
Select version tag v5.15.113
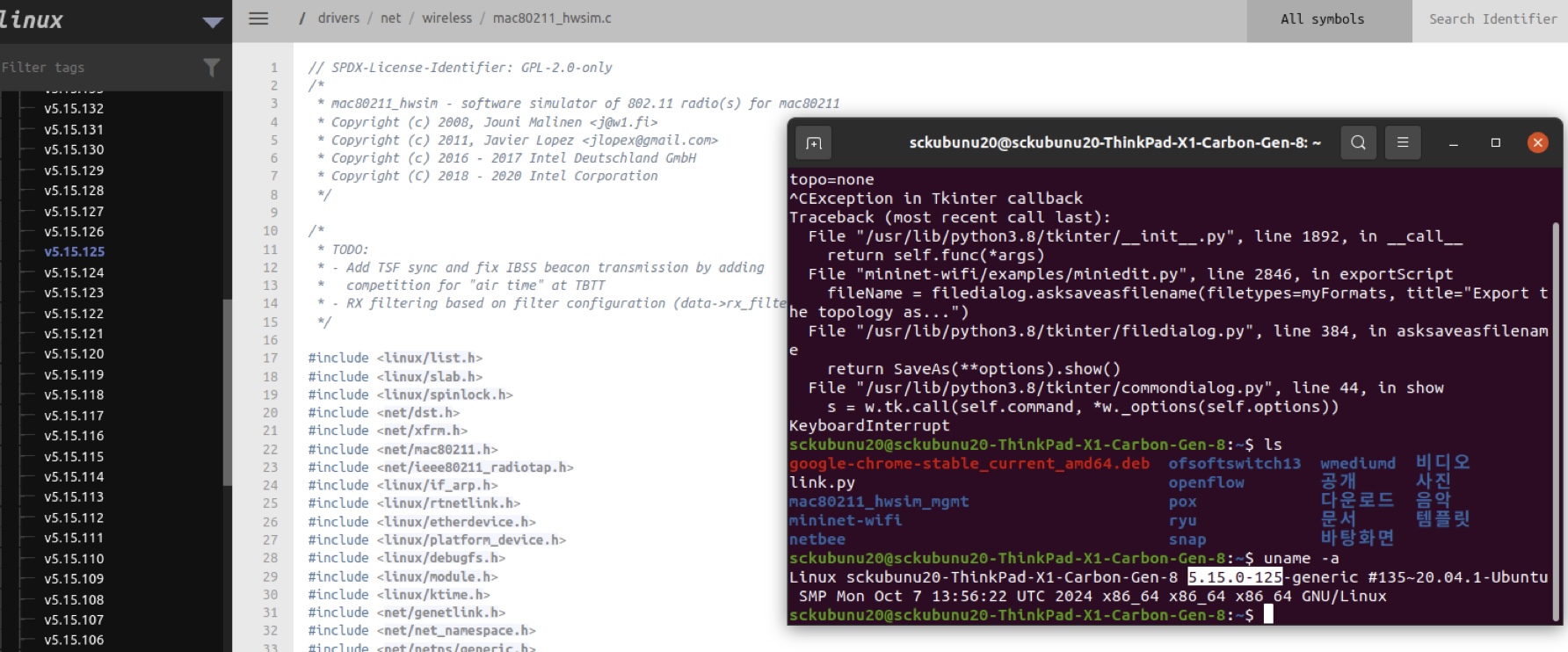tap(74, 496)
